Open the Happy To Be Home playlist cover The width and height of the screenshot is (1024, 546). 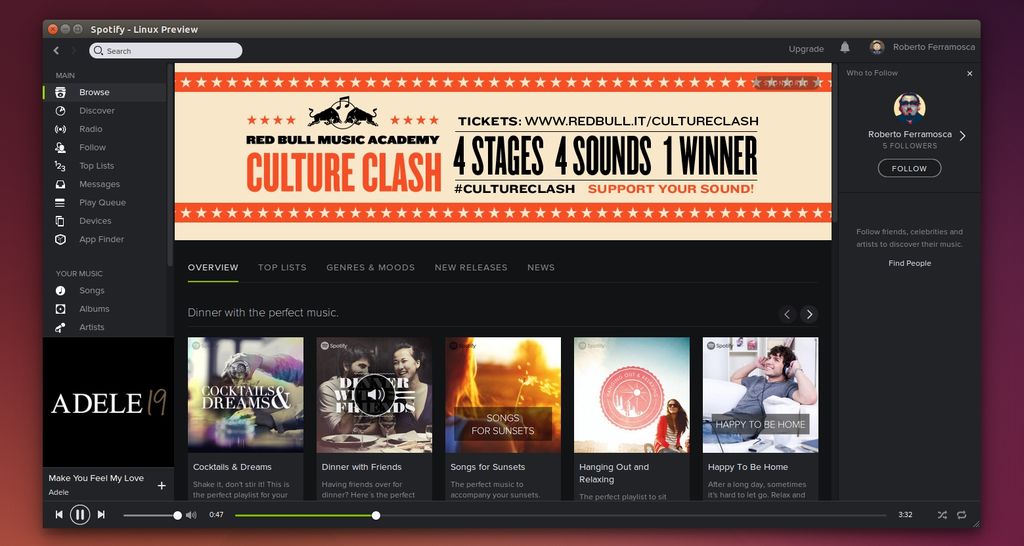(x=760, y=395)
